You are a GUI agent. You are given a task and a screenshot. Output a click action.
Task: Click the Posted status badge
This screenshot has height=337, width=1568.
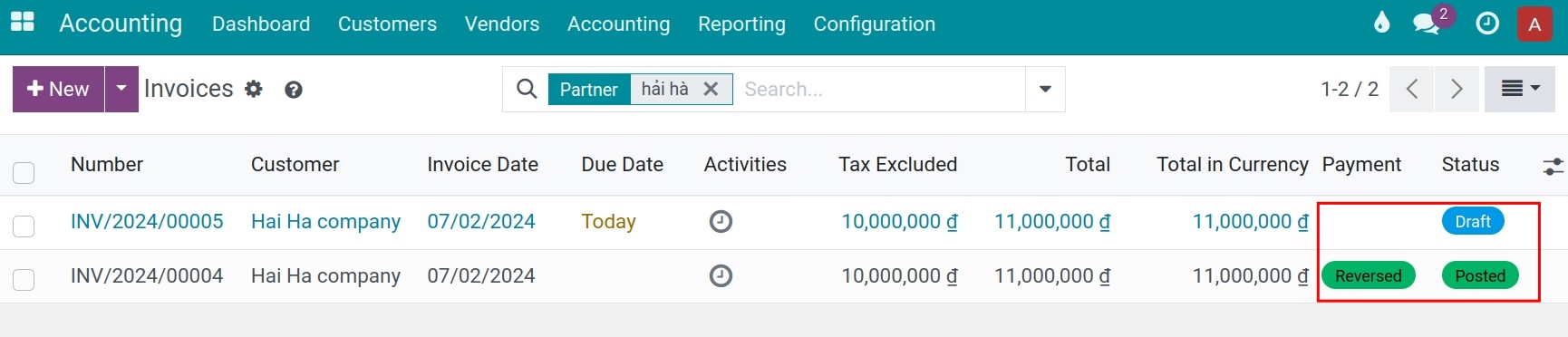(1480, 275)
